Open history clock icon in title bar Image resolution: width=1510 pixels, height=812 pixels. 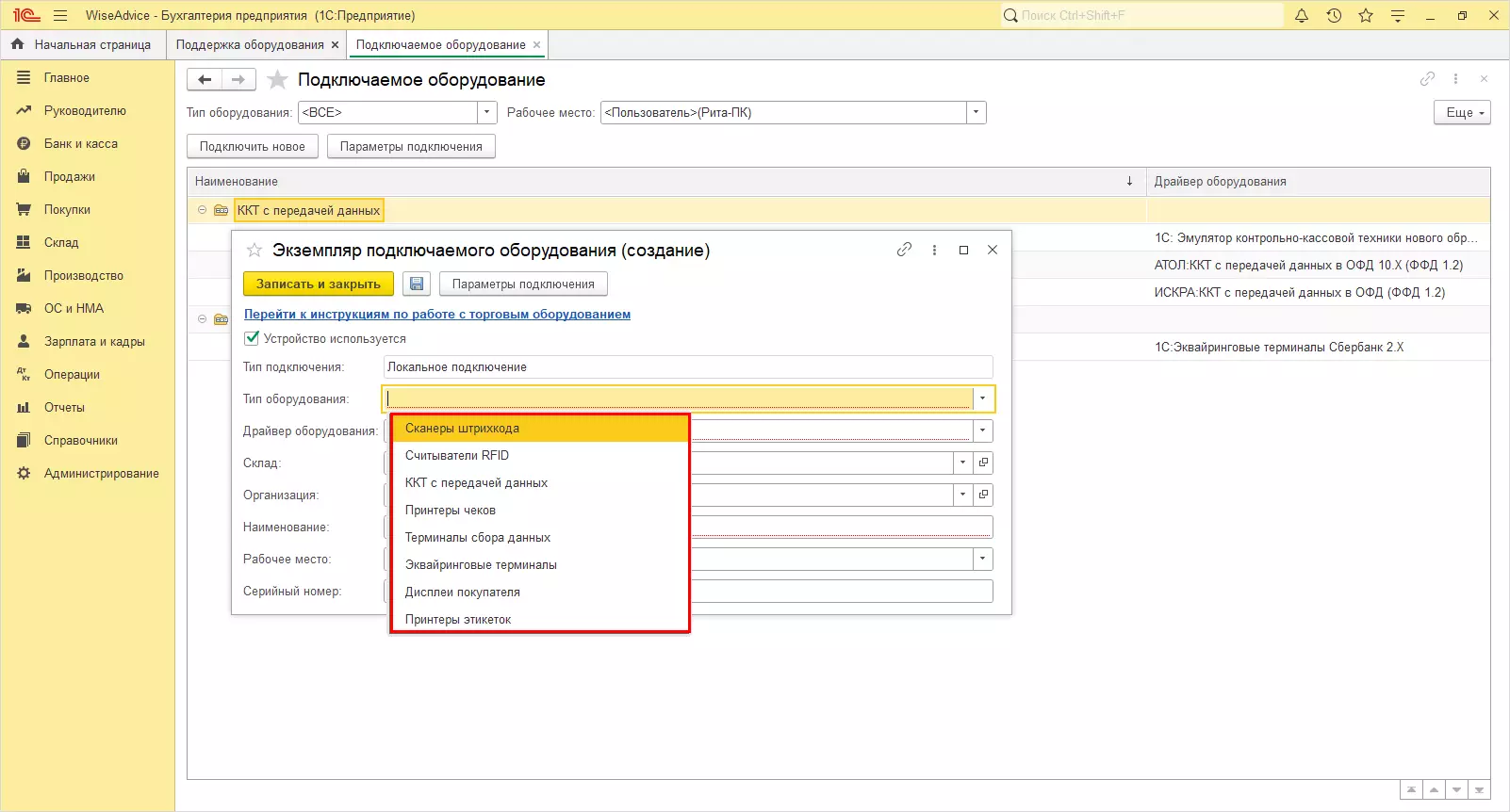1334,15
